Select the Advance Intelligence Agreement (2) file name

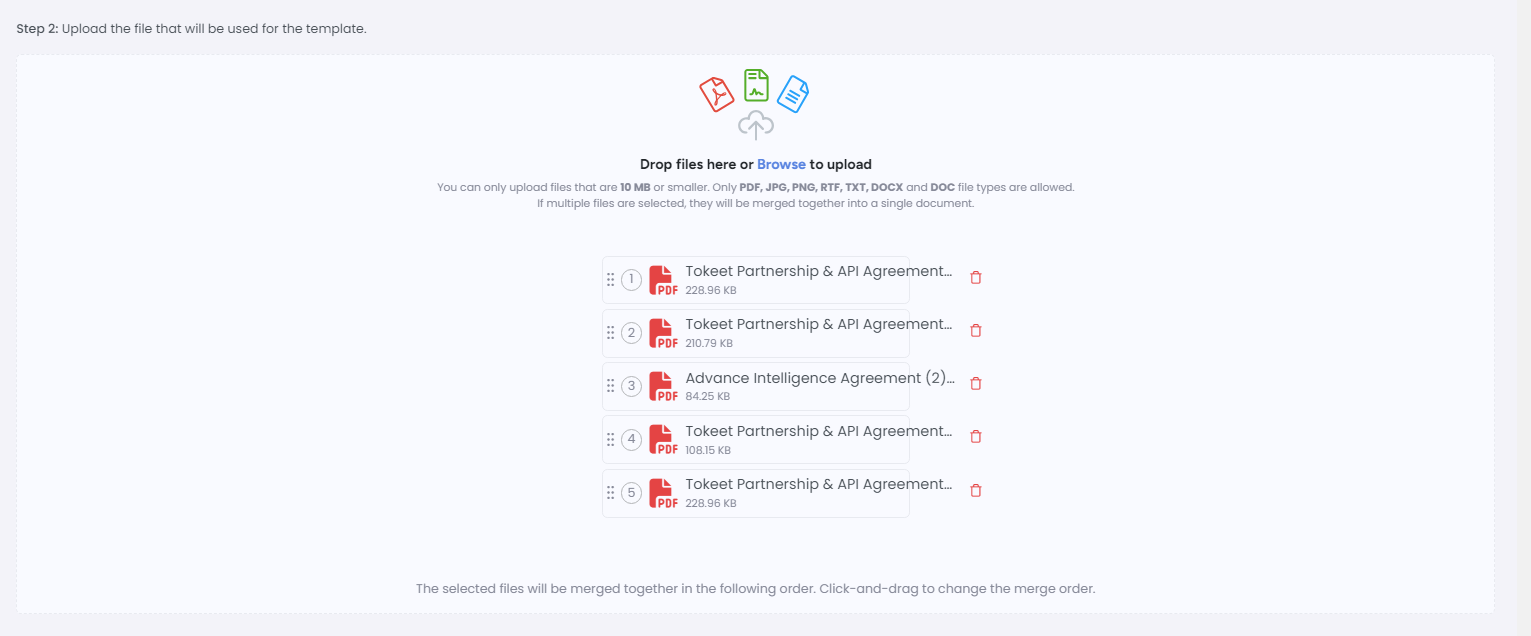pos(820,378)
